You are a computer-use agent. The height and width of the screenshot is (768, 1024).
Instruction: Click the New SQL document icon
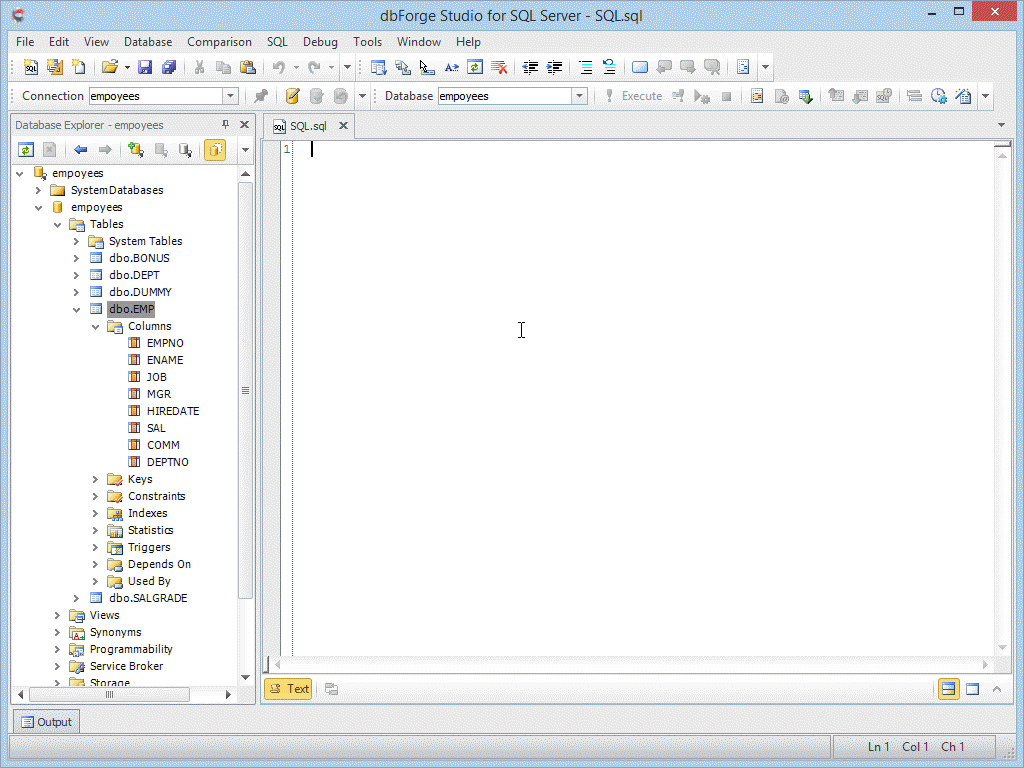[x=31, y=67]
